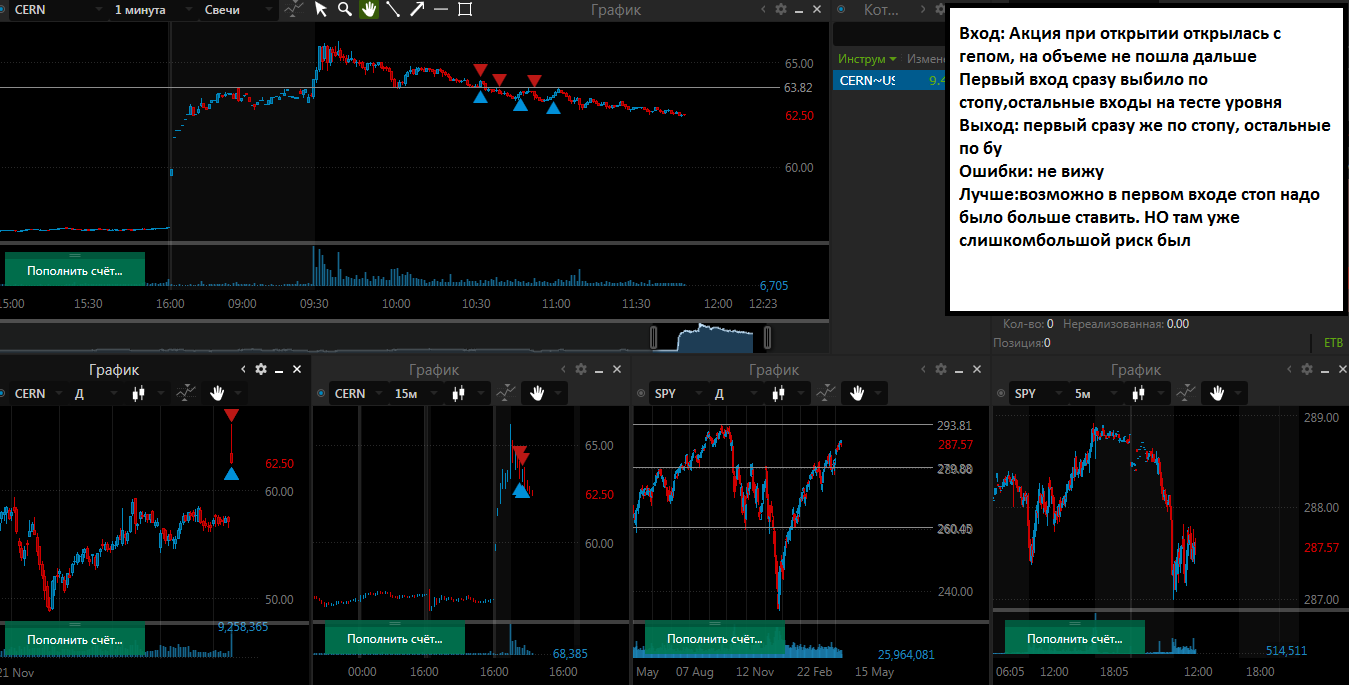The image size is (1349, 685).
Task: Open indicators menu in top chart
Action: [293, 10]
